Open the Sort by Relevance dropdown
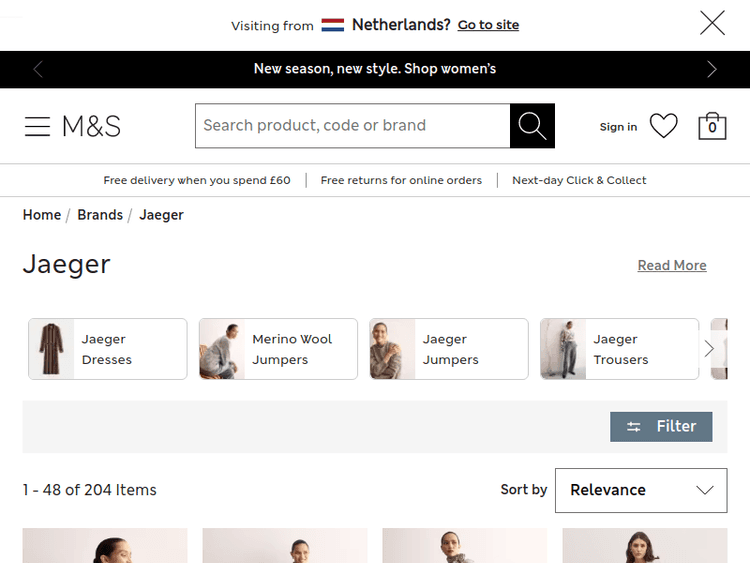Screen dimensions: 750x563 (x=641, y=490)
